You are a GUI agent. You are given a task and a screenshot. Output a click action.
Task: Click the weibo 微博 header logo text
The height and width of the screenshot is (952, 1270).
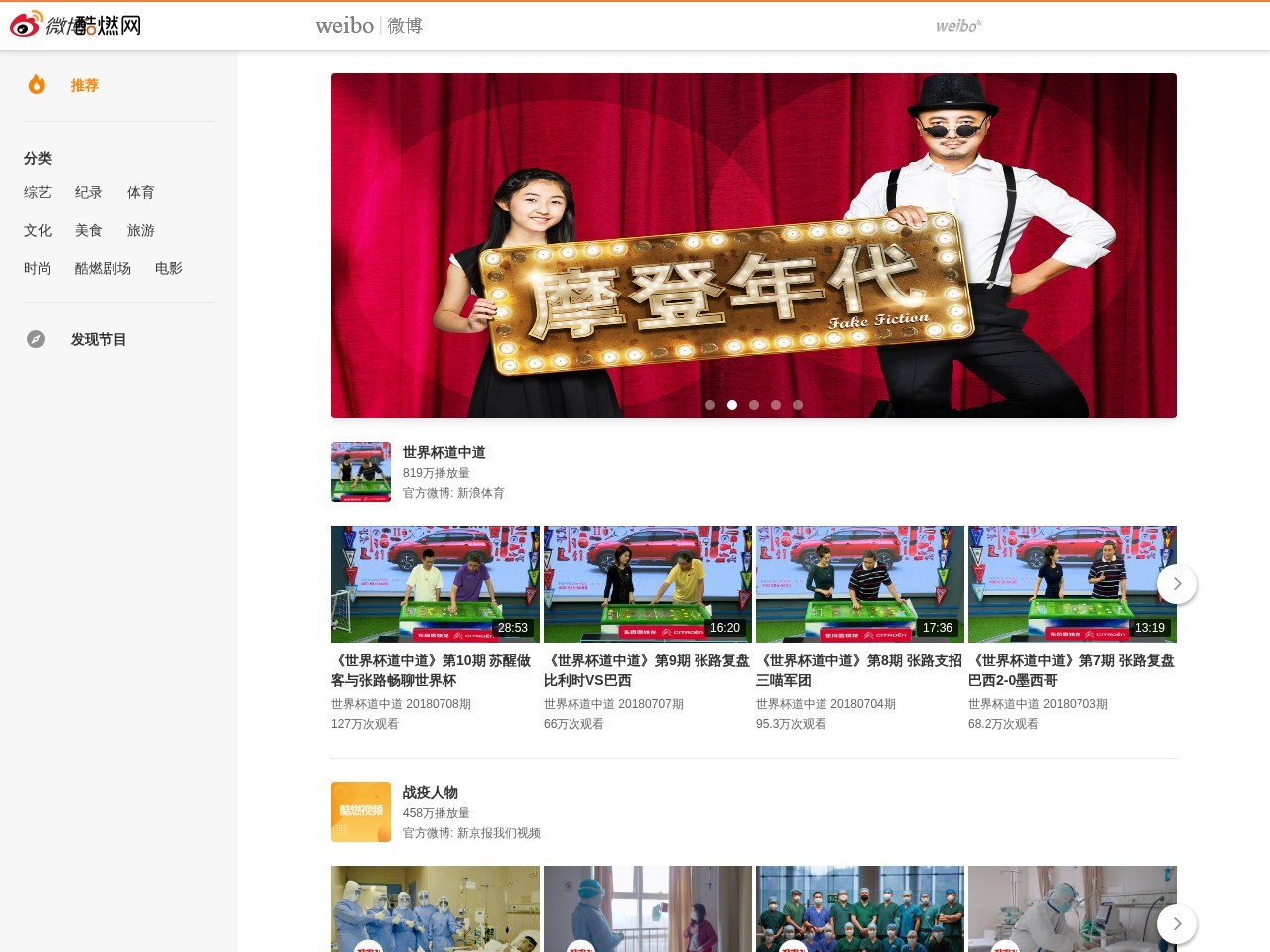tap(369, 26)
